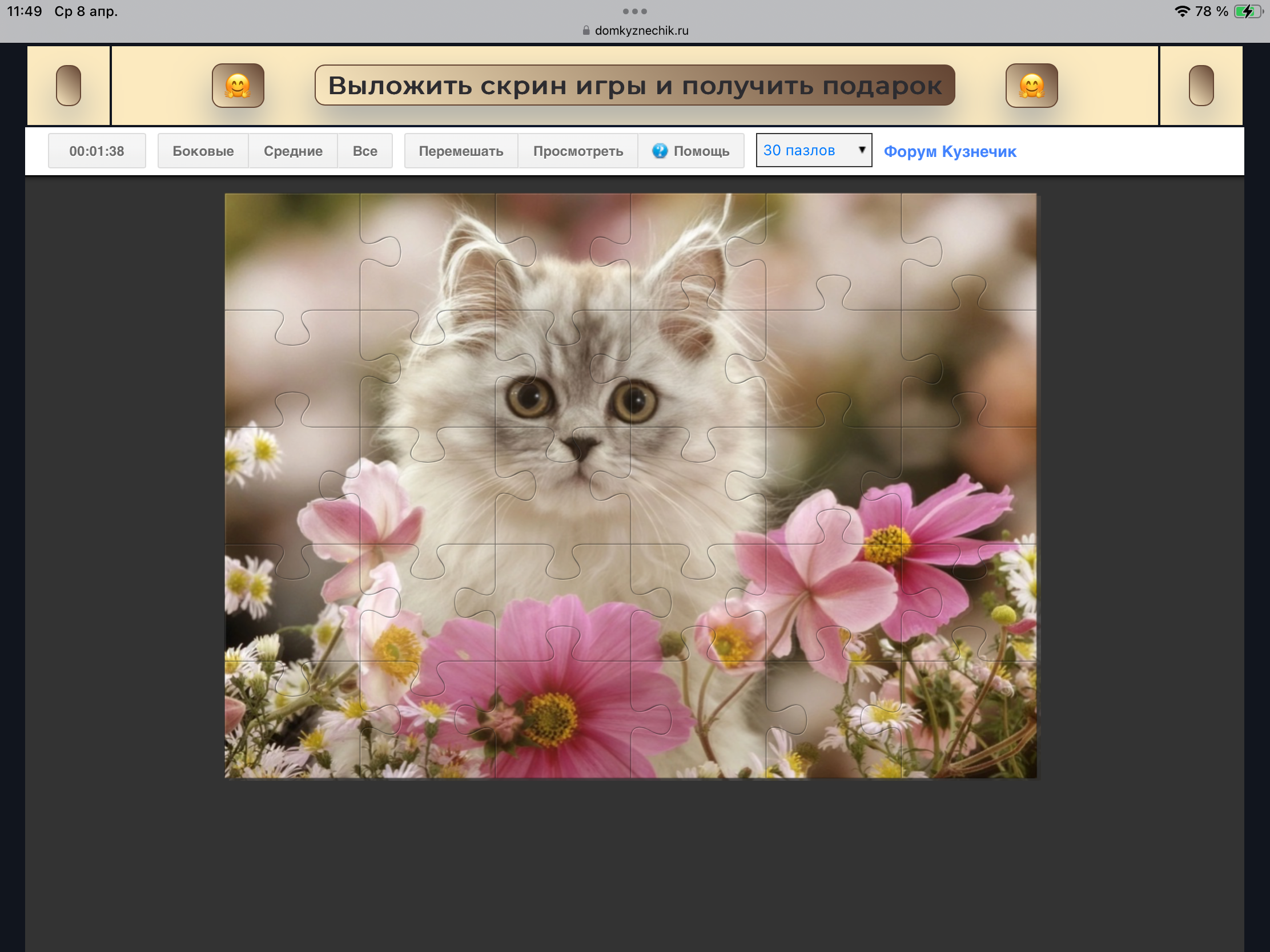
Task: Click the dropdown arrow of puzzle count
Action: pos(861,150)
